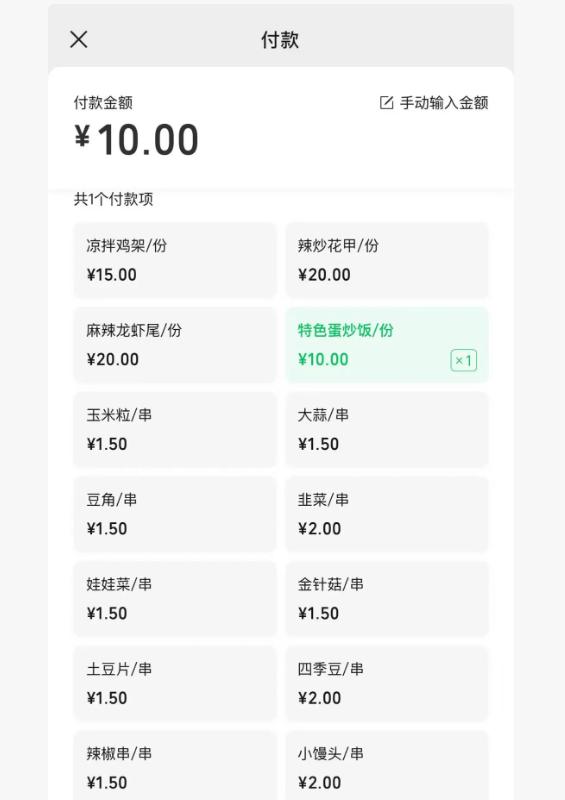Tap the edit pencil icon for manual amount

point(386,103)
